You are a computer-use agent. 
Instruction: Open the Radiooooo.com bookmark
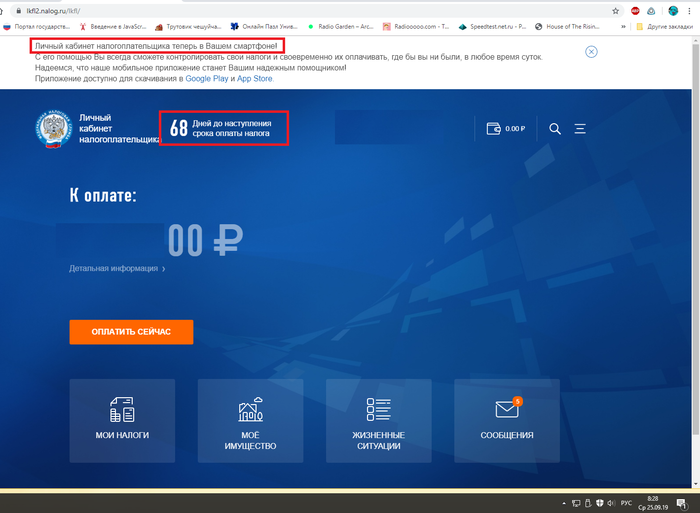click(x=416, y=27)
